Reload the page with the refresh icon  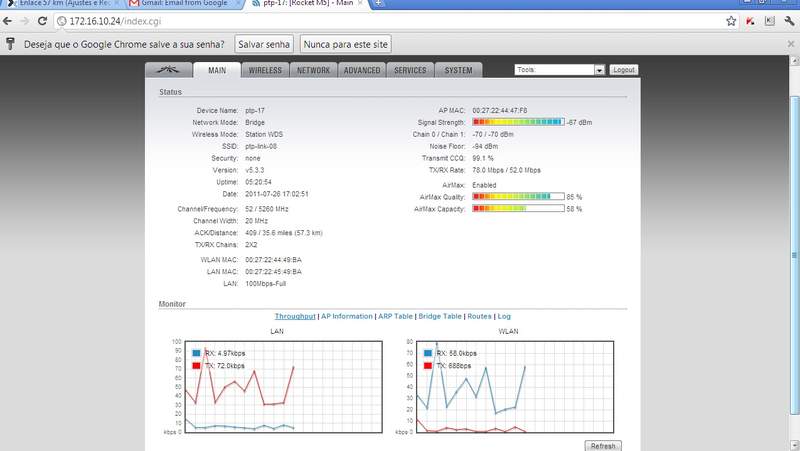pyautogui.click(x=42, y=21)
